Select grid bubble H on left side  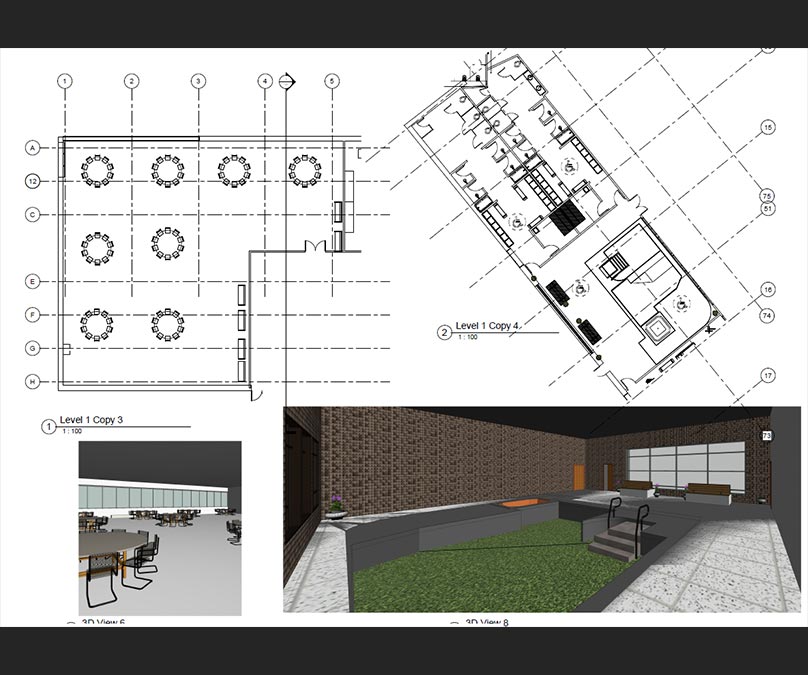32,382
